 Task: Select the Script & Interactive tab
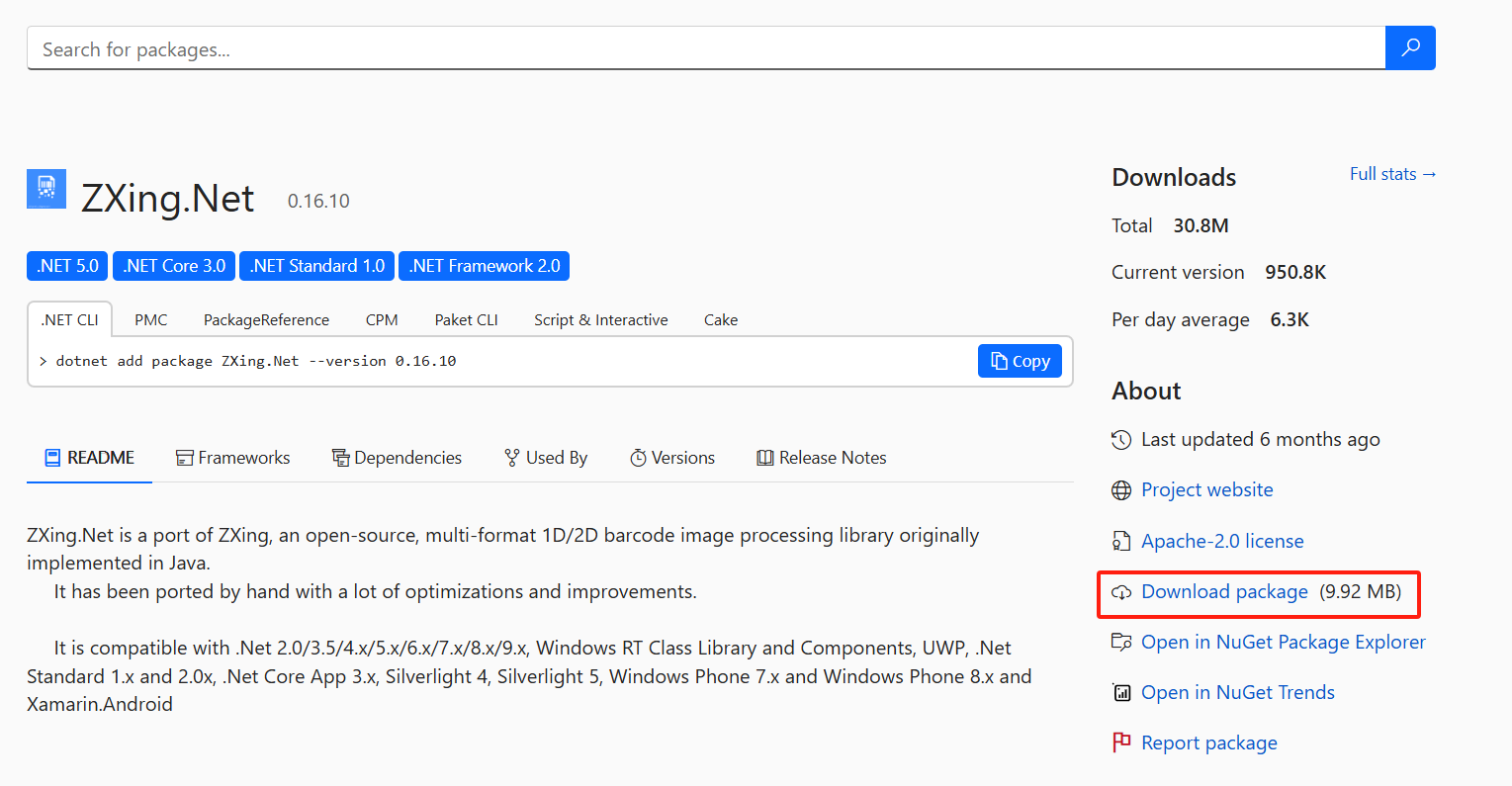pyautogui.click(x=601, y=319)
